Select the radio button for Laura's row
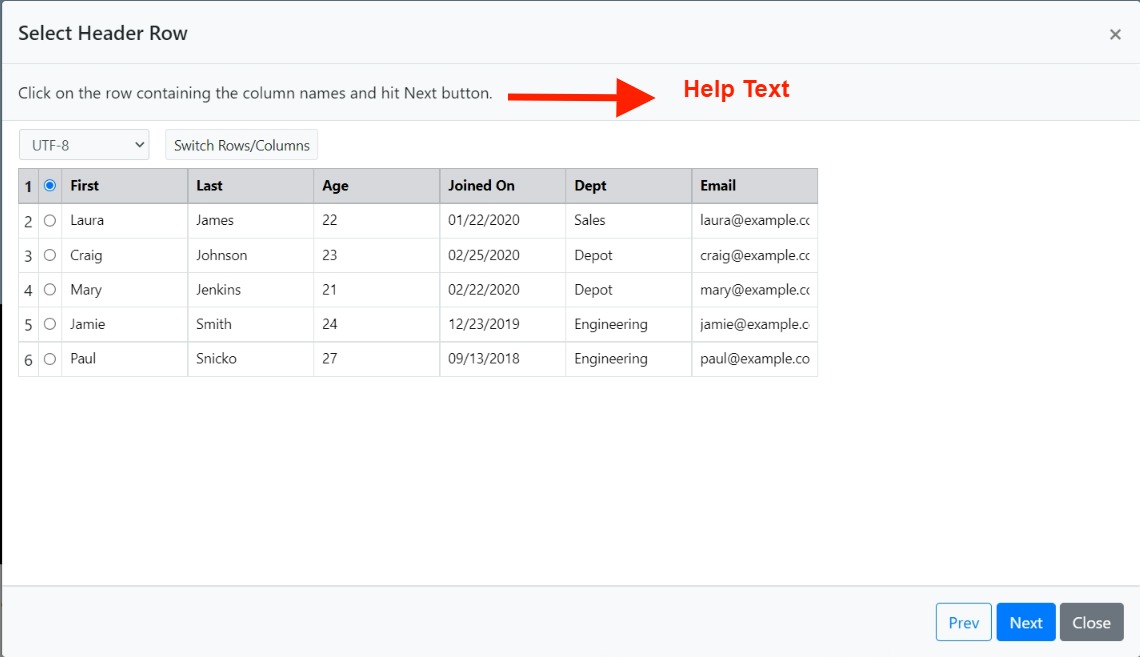 (50, 221)
